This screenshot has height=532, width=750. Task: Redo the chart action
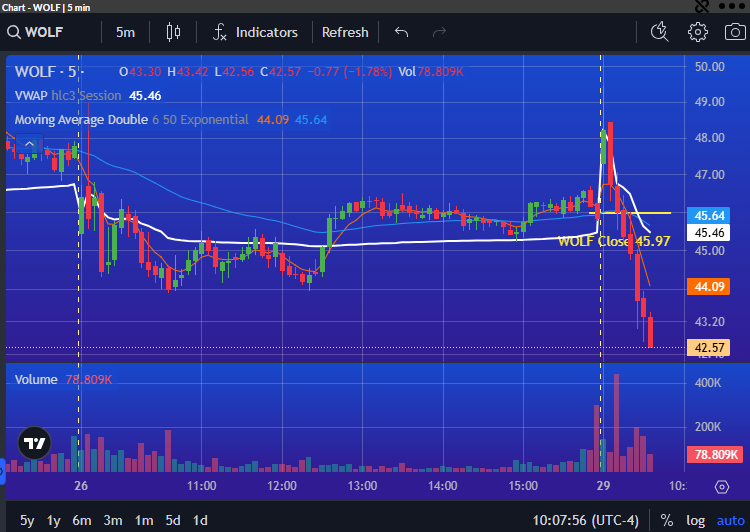(x=439, y=33)
